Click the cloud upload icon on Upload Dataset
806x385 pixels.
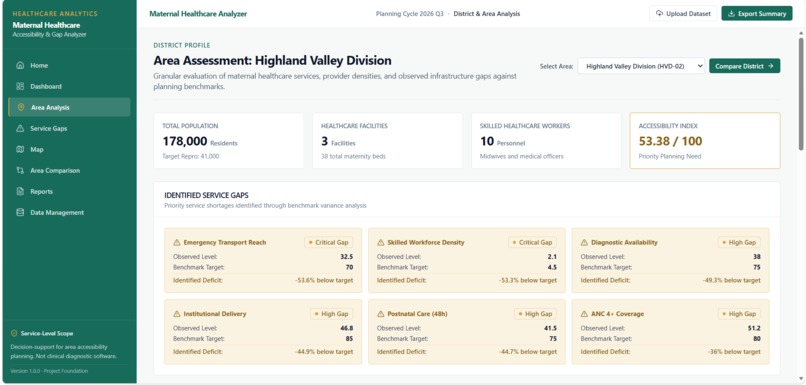coord(660,14)
